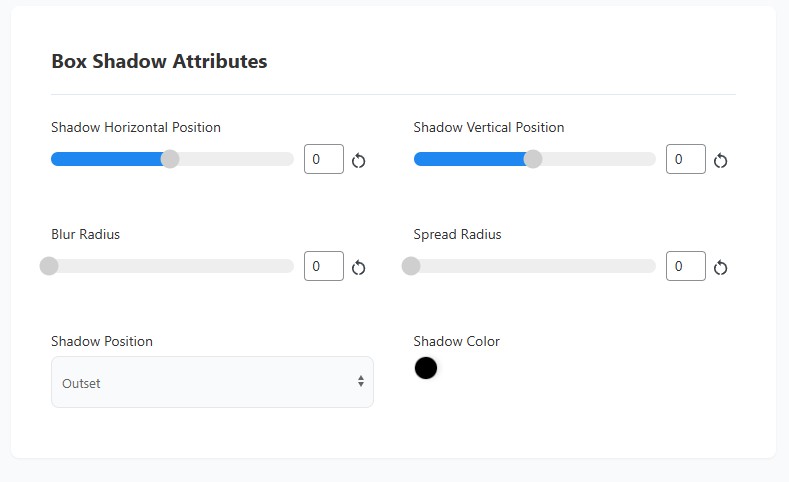
Task: Click the gray unfilled Horizontal Position track
Action: [x=236, y=159]
